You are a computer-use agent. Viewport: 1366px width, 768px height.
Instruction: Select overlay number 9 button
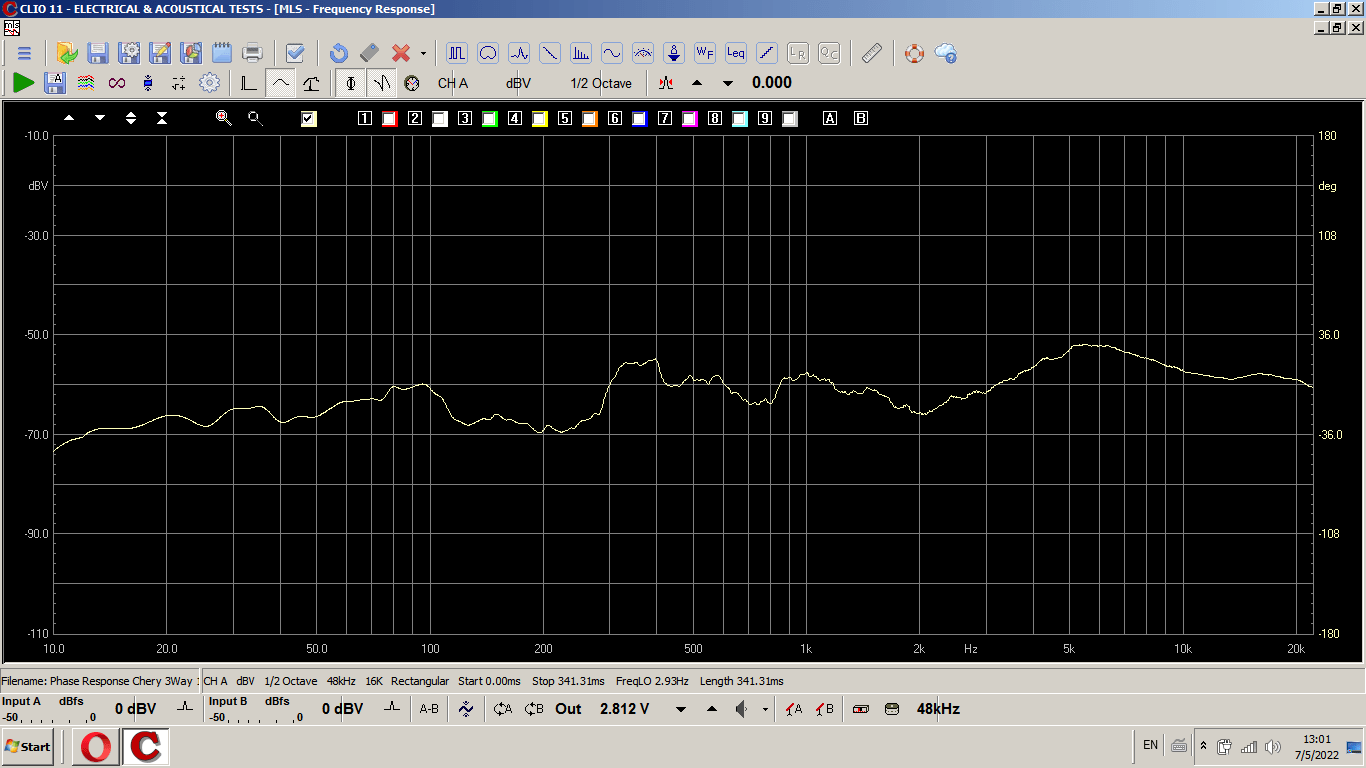tap(765, 118)
